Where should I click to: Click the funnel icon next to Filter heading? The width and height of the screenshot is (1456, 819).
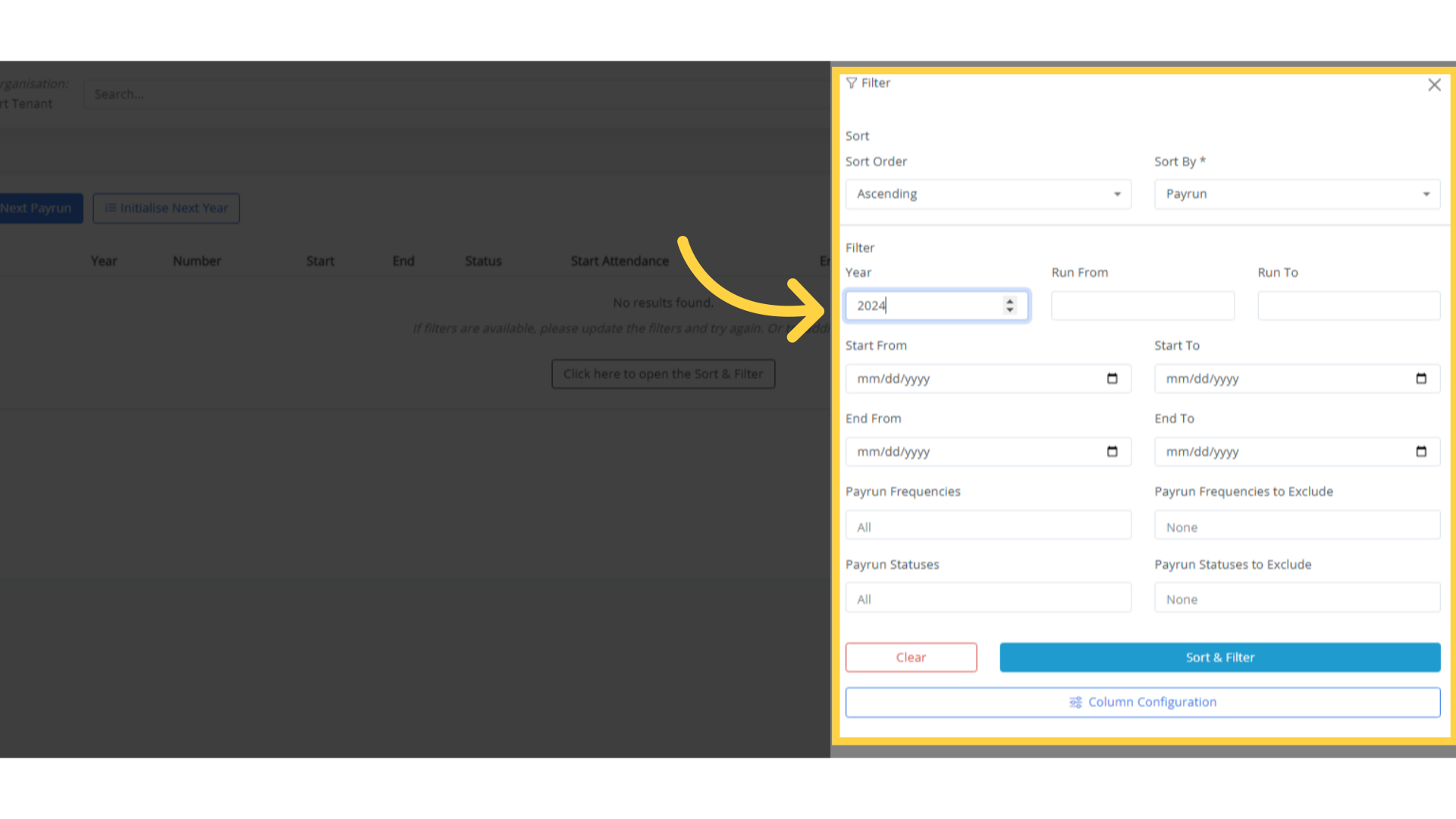point(852,83)
